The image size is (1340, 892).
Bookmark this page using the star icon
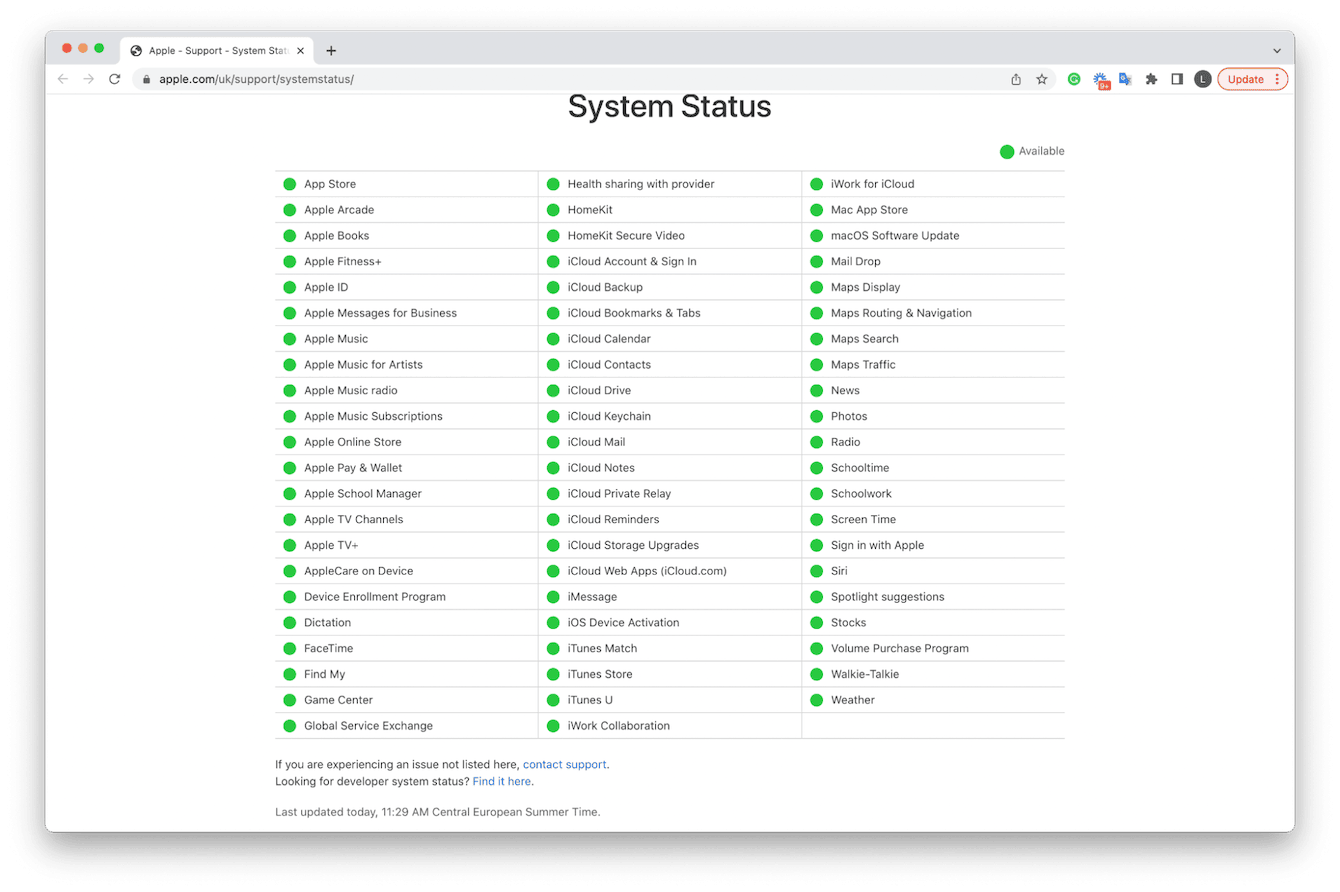(x=1041, y=78)
